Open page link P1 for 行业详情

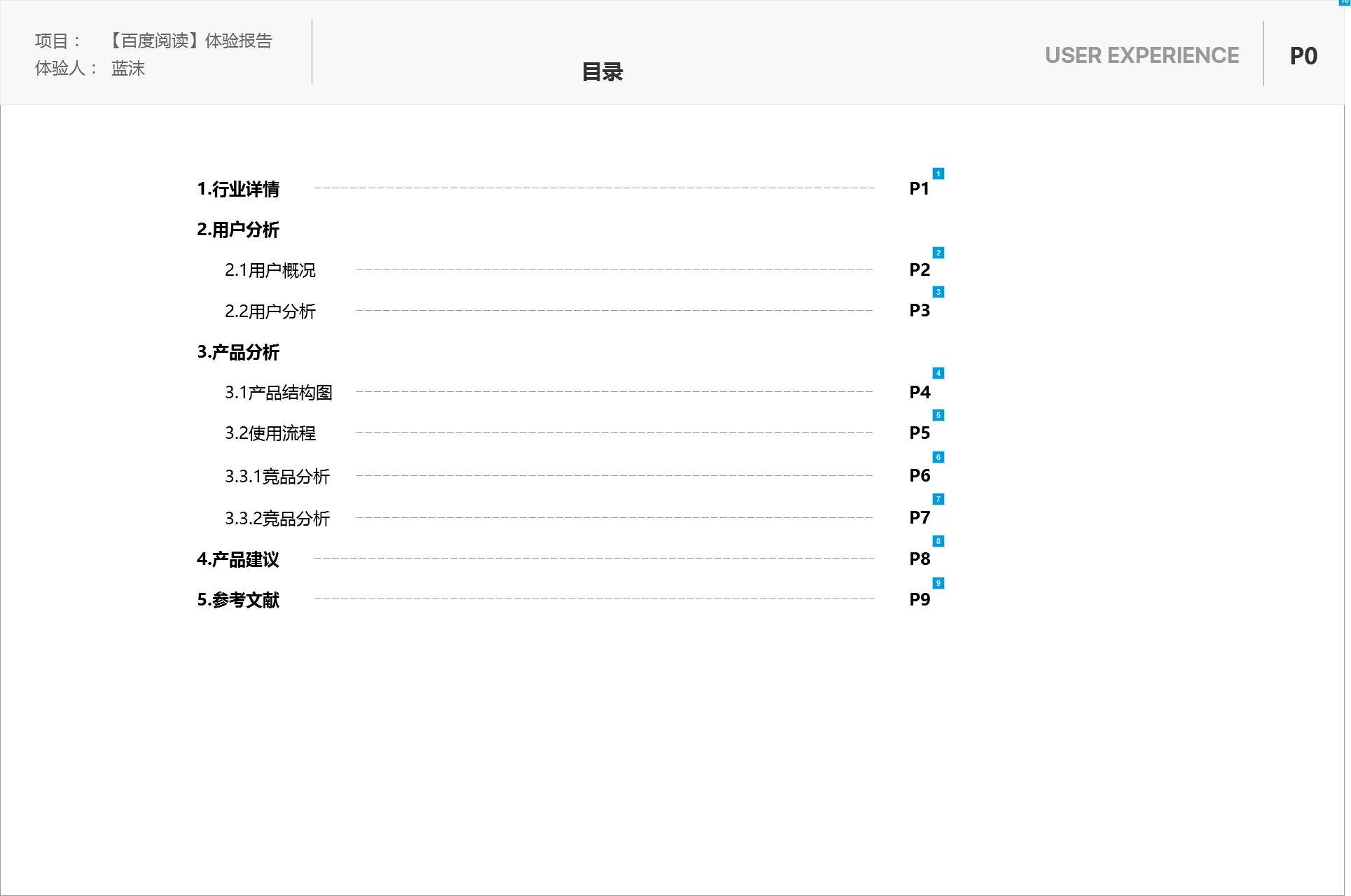[919, 189]
